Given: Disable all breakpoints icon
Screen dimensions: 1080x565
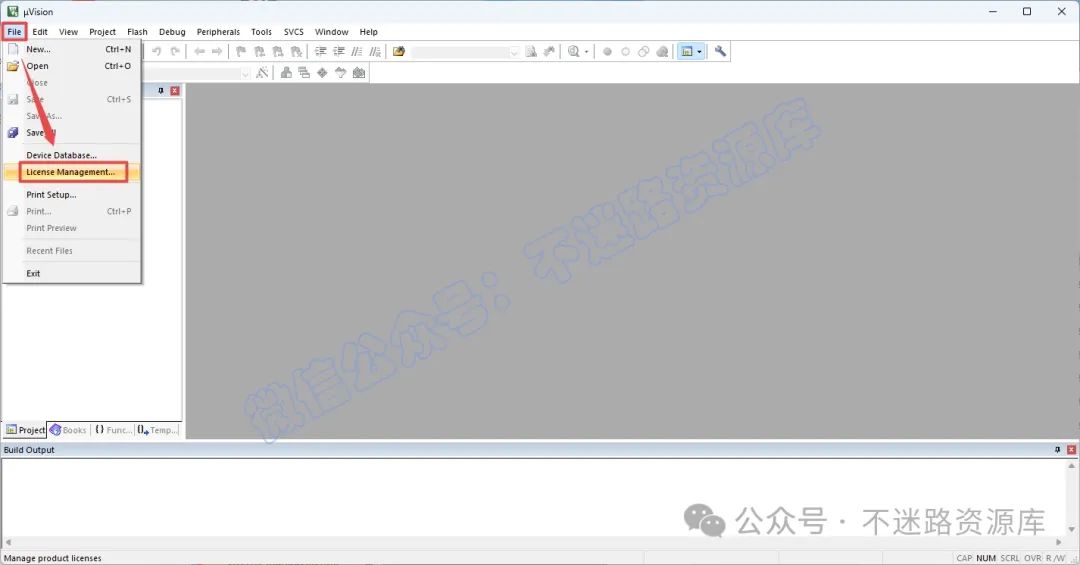Looking at the screenshot, I should (643, 52).
